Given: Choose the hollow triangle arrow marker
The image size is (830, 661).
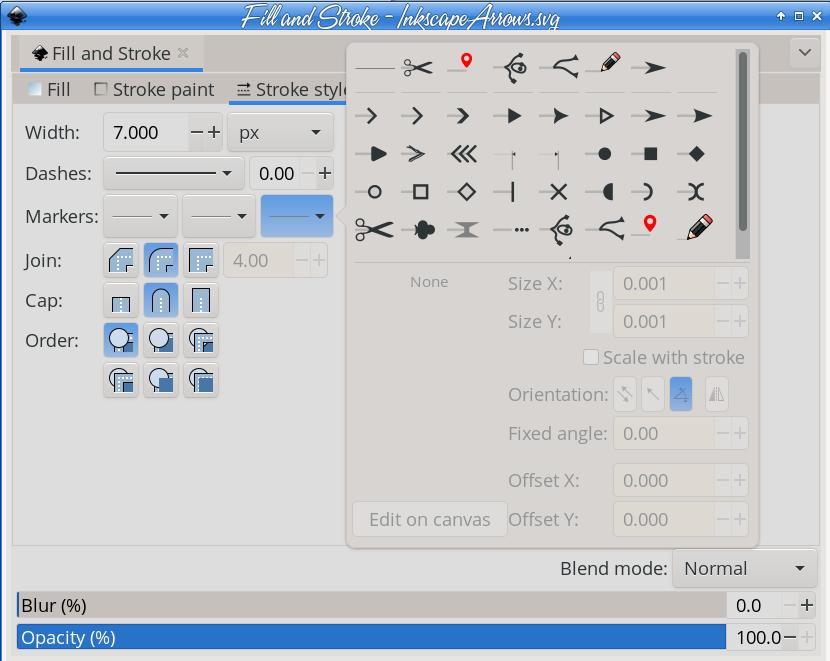Looking at the screenshot, I should 604,116.
